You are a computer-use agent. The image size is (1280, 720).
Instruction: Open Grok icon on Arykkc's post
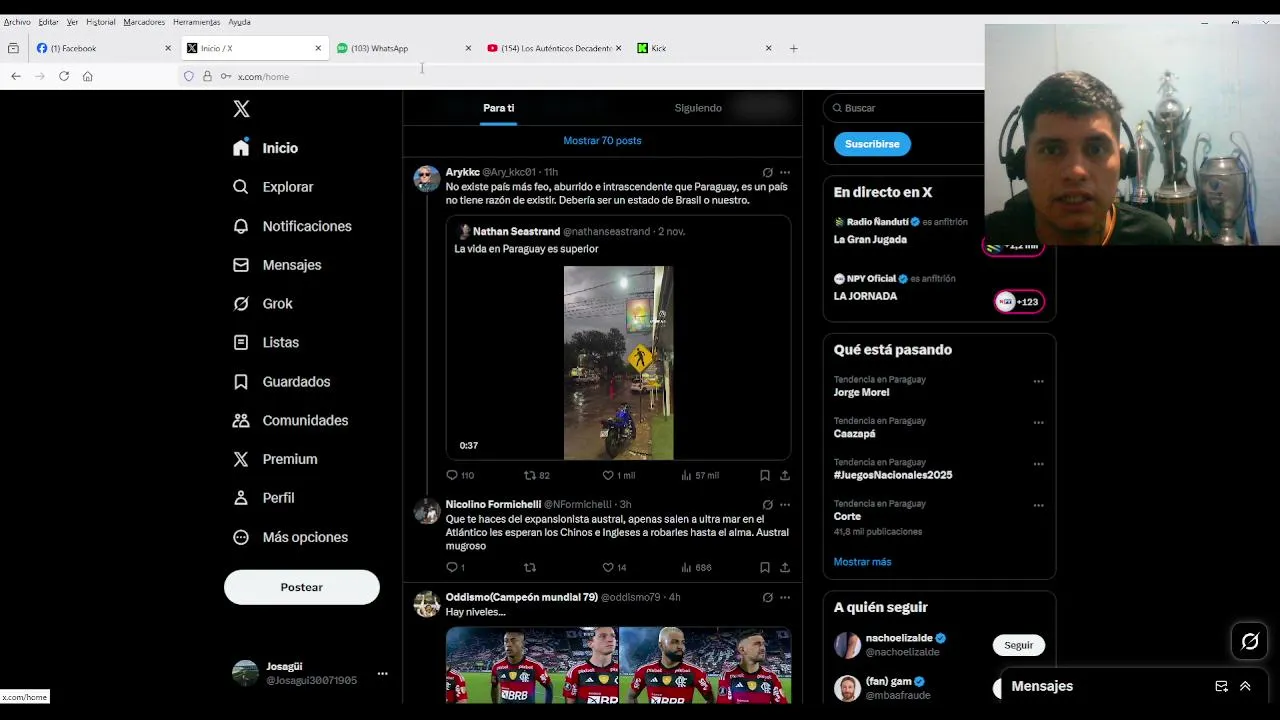point(767,172)
